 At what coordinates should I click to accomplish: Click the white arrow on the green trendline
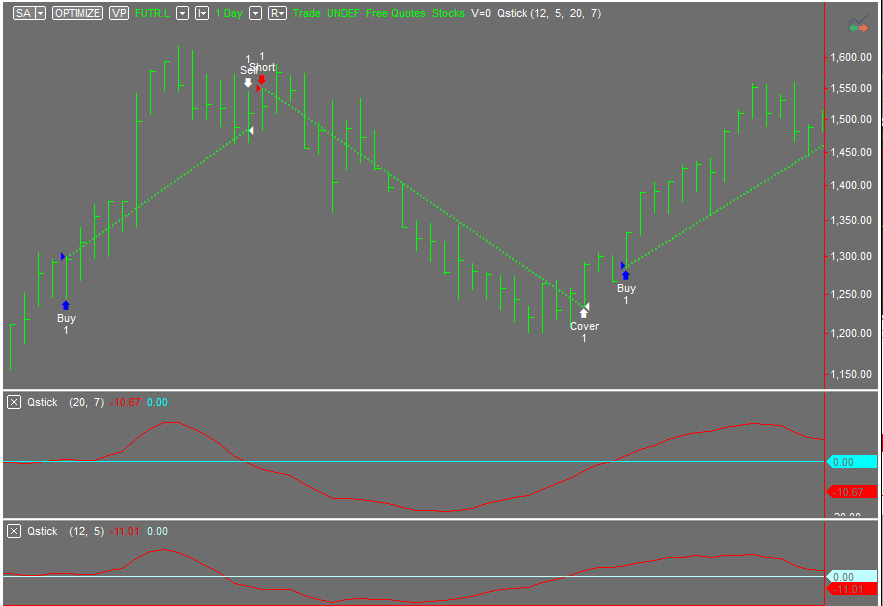(250, 128)
